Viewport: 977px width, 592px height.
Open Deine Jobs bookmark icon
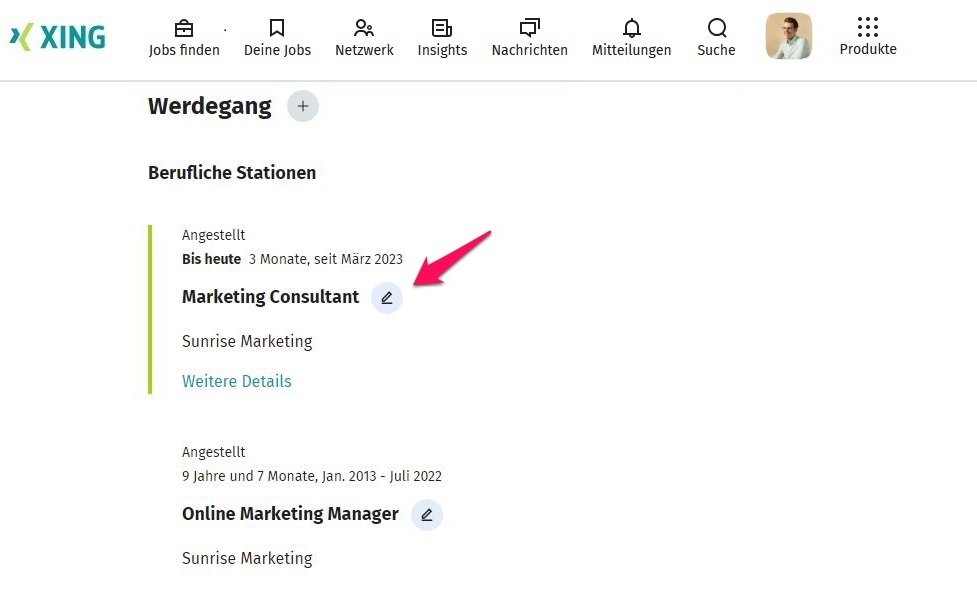[x=277, y=28]
